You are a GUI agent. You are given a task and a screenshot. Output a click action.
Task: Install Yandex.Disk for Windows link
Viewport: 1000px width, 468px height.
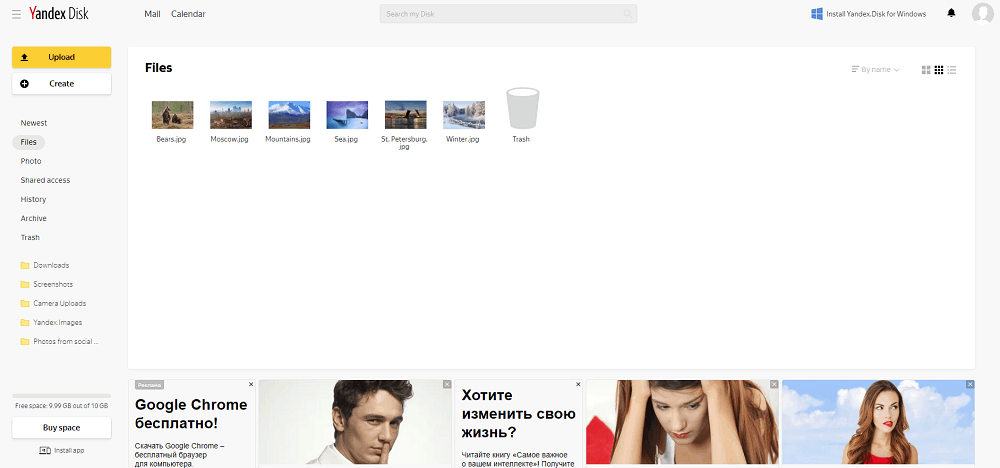tap(868, 14)
